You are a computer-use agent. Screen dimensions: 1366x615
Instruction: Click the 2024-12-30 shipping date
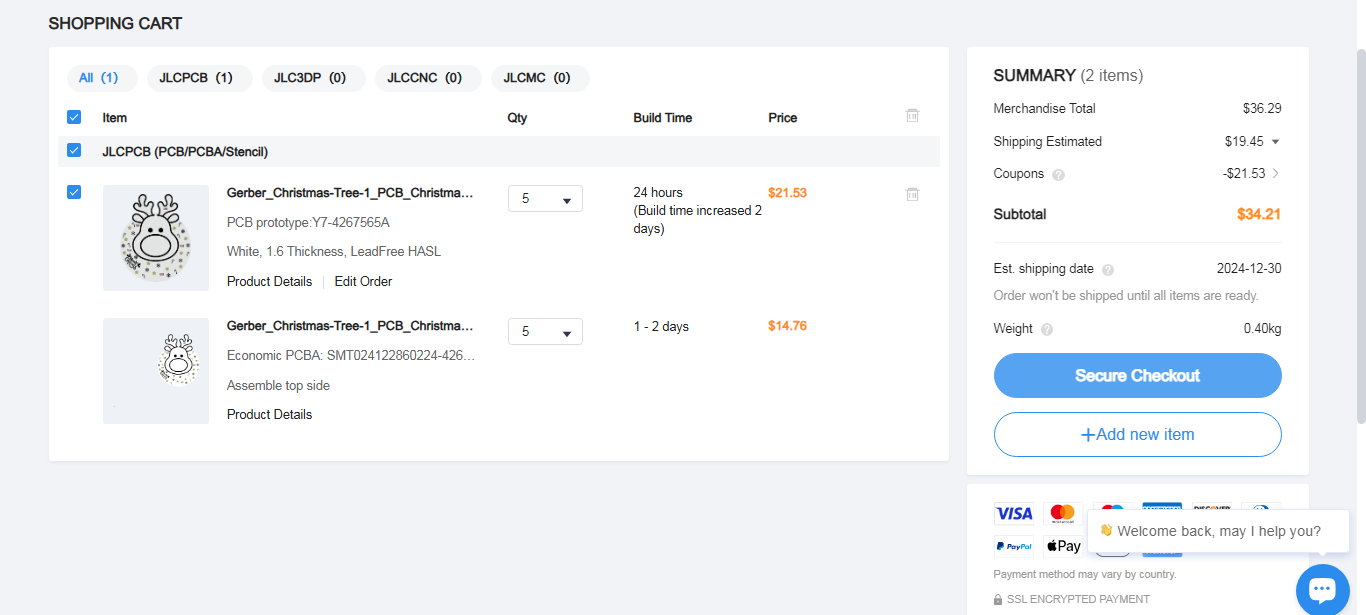tap(1249, 269)
